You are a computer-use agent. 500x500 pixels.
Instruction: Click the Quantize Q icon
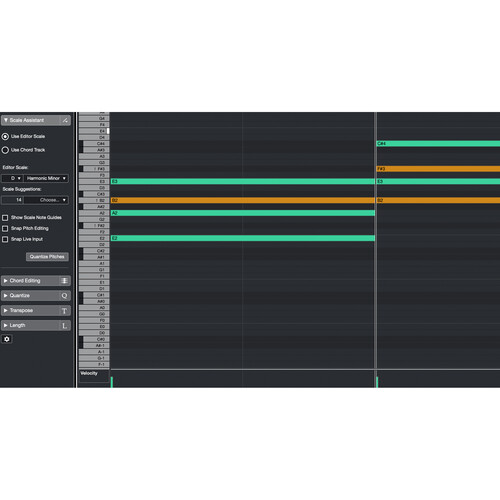pos(64,296)
